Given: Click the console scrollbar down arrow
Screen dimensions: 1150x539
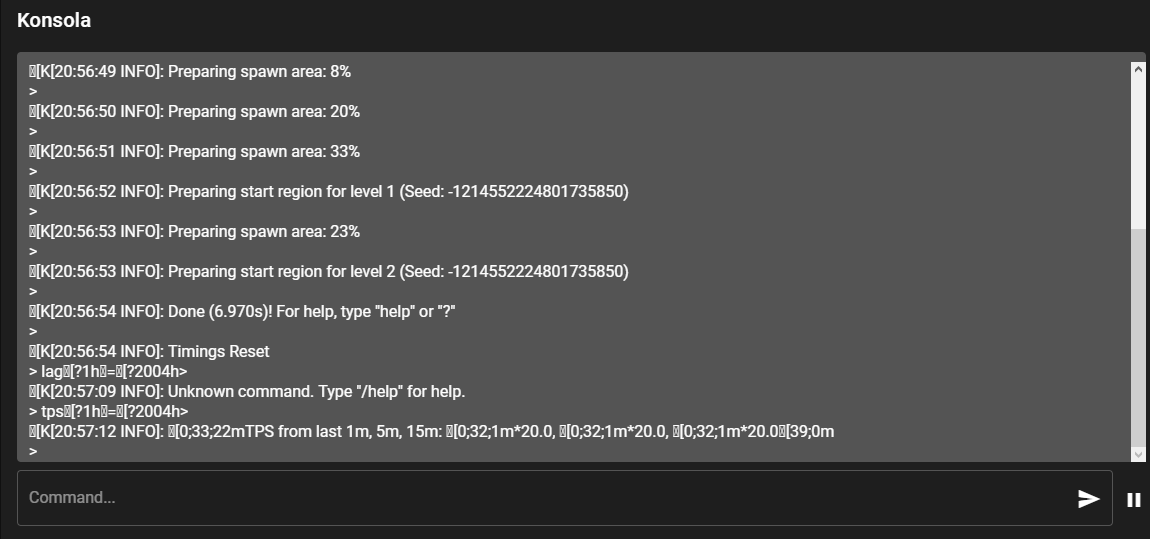Looking at the screenshot, I should tap(1138, 454).
